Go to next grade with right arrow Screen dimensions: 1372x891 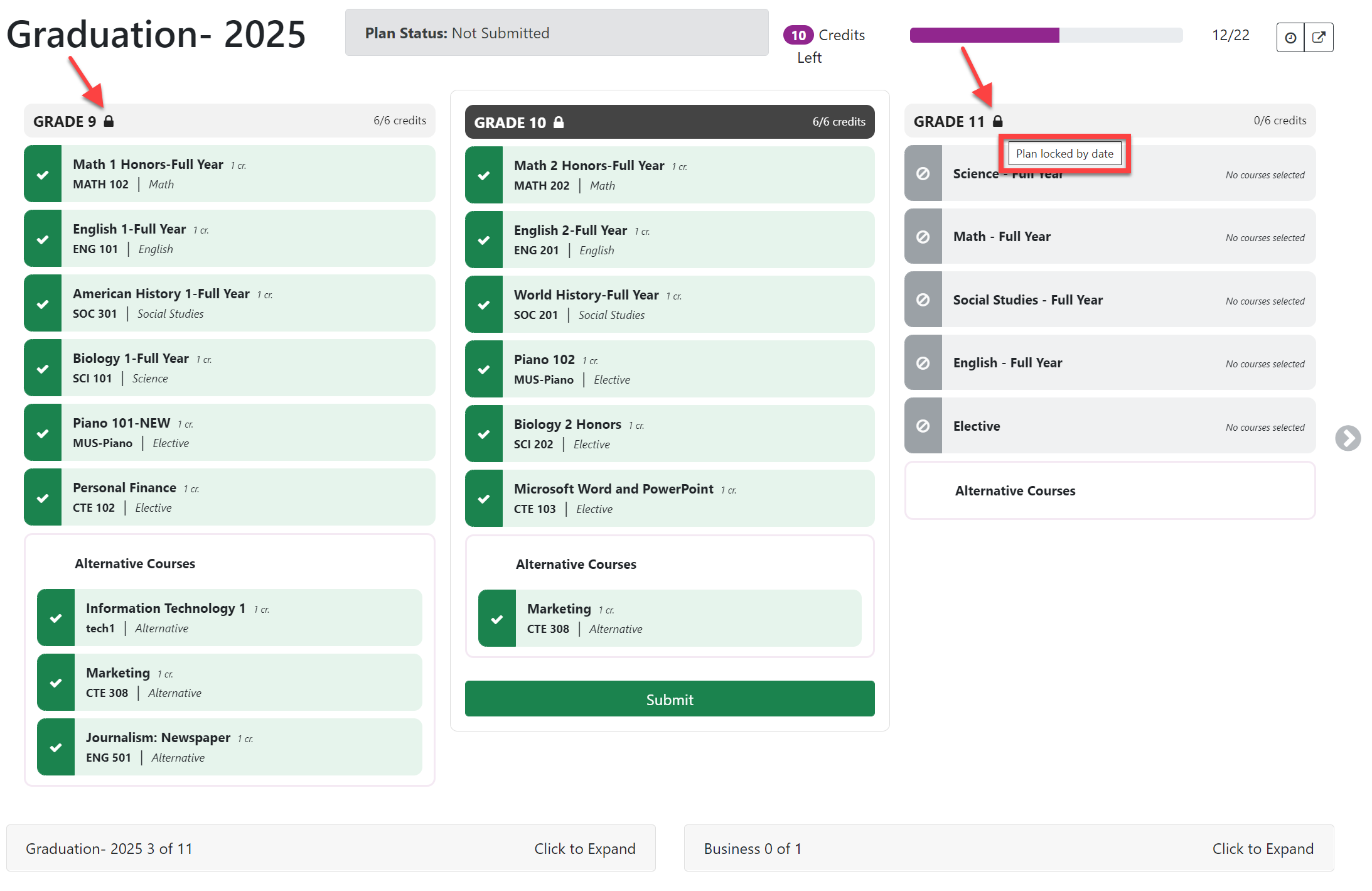(1348, 438)
